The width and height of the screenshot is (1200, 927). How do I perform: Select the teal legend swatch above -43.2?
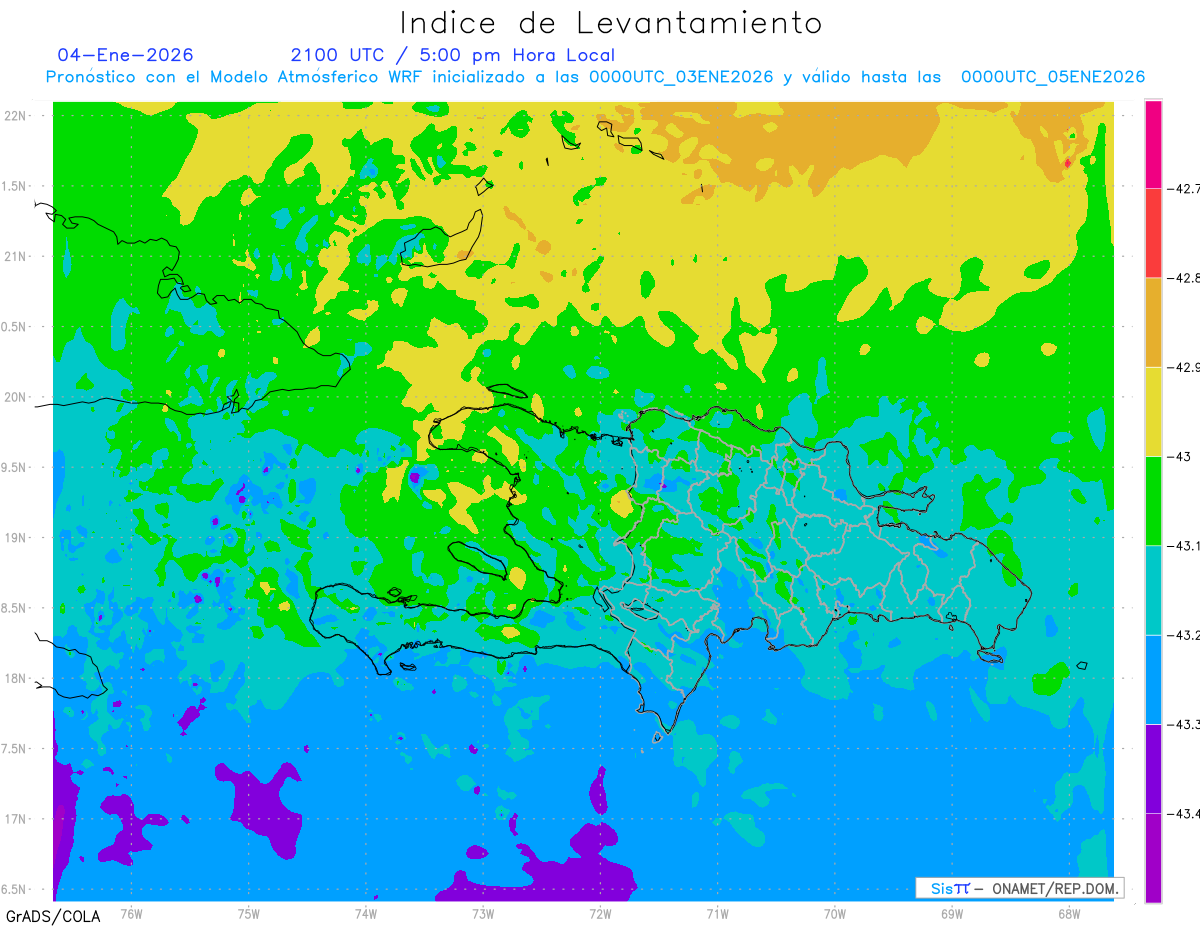pos(1153,590)
